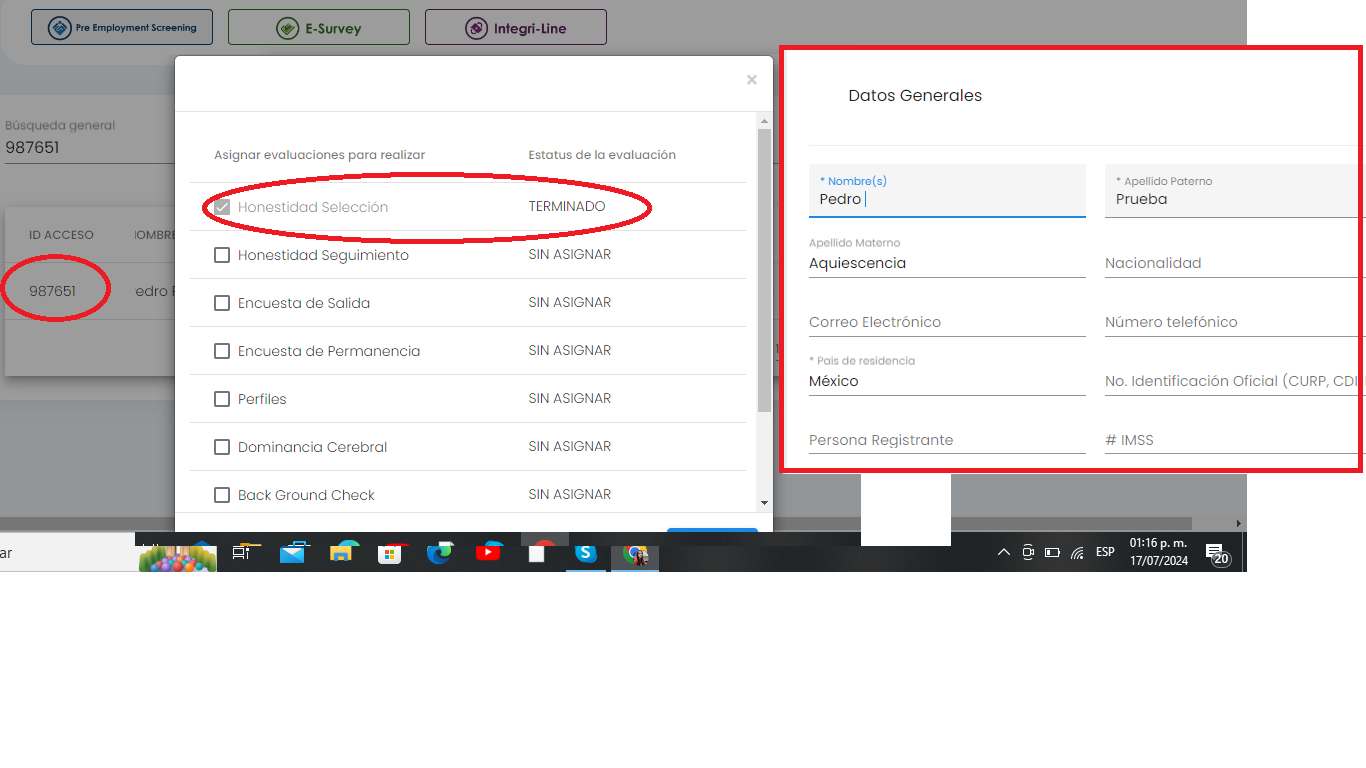Open the E-Survey module
The width and height of the screenshot is (1366, 768).
click(x=319, y=28)
